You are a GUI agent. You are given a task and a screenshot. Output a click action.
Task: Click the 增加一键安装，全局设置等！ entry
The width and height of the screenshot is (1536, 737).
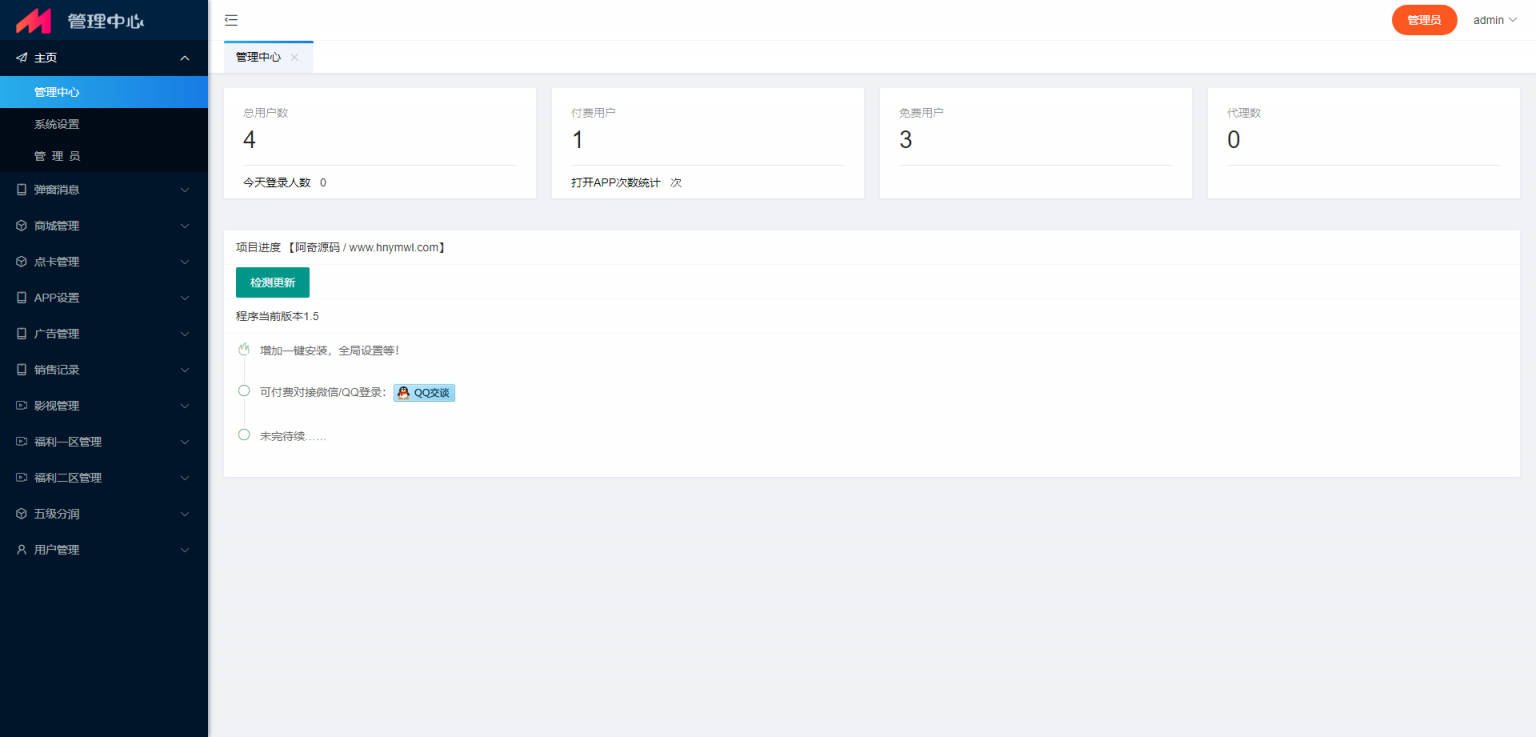point(330,351)
